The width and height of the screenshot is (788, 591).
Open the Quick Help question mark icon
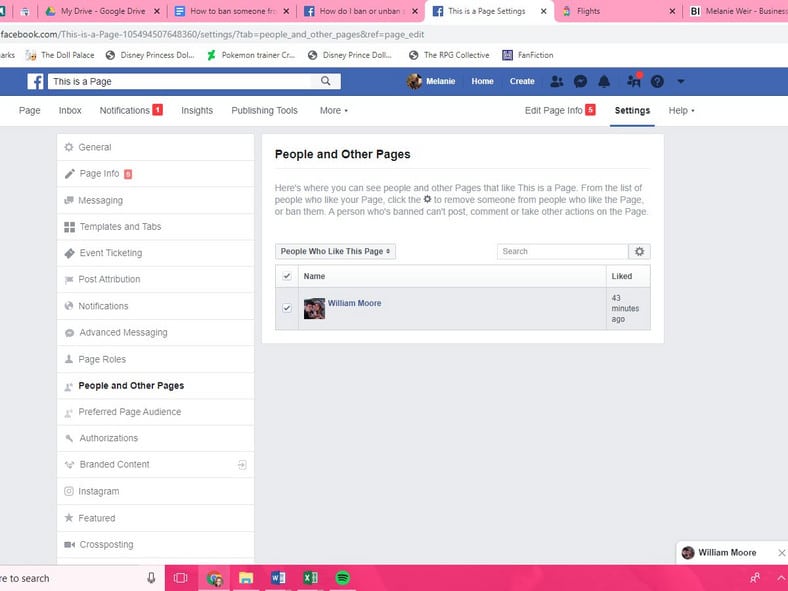coord(657,81)
